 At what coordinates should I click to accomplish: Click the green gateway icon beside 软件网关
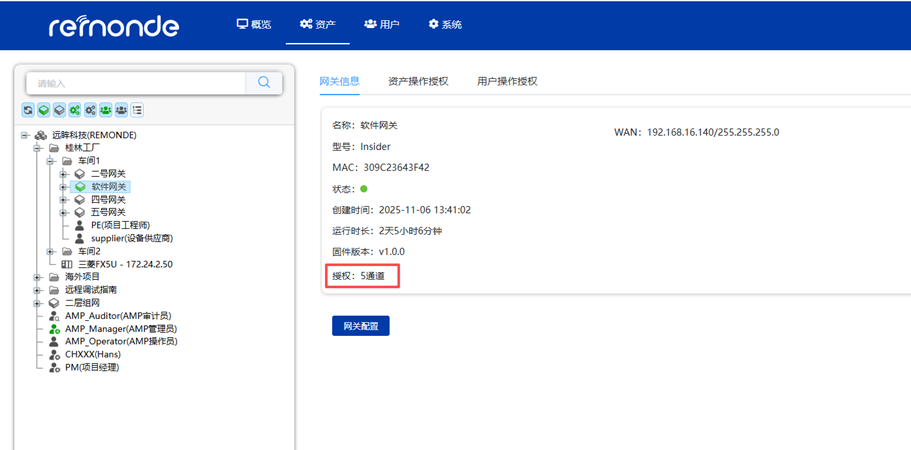(x=80, y=186)
